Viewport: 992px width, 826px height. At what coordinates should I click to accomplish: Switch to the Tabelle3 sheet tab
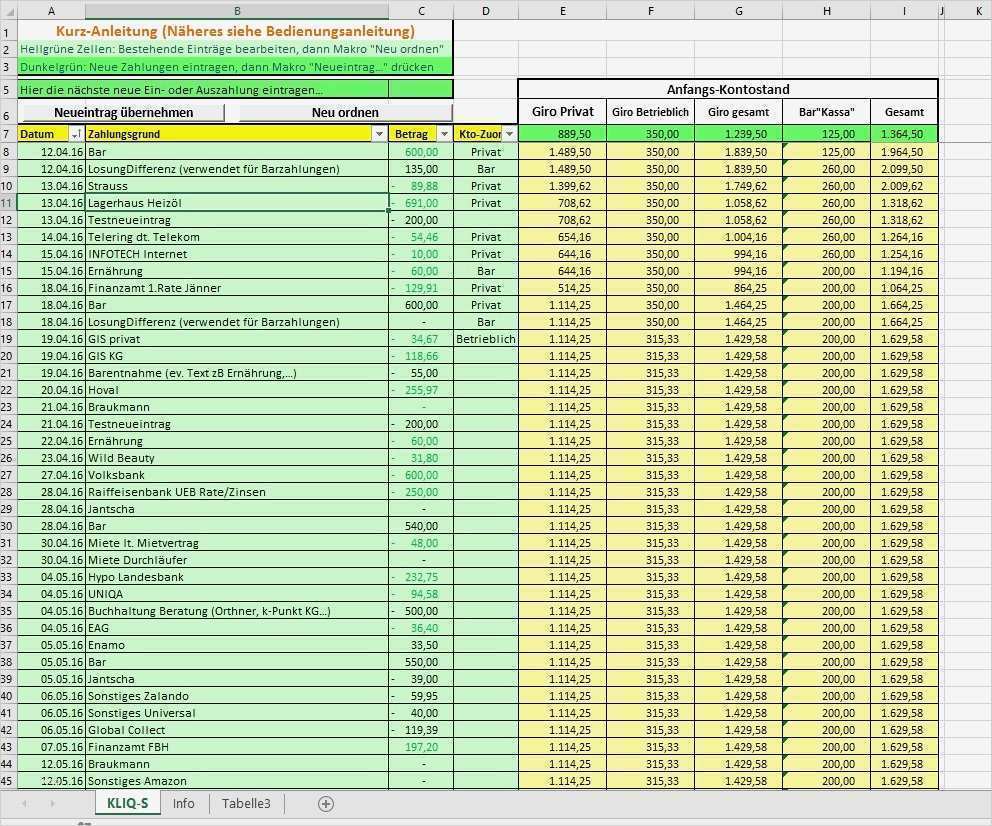246,803
